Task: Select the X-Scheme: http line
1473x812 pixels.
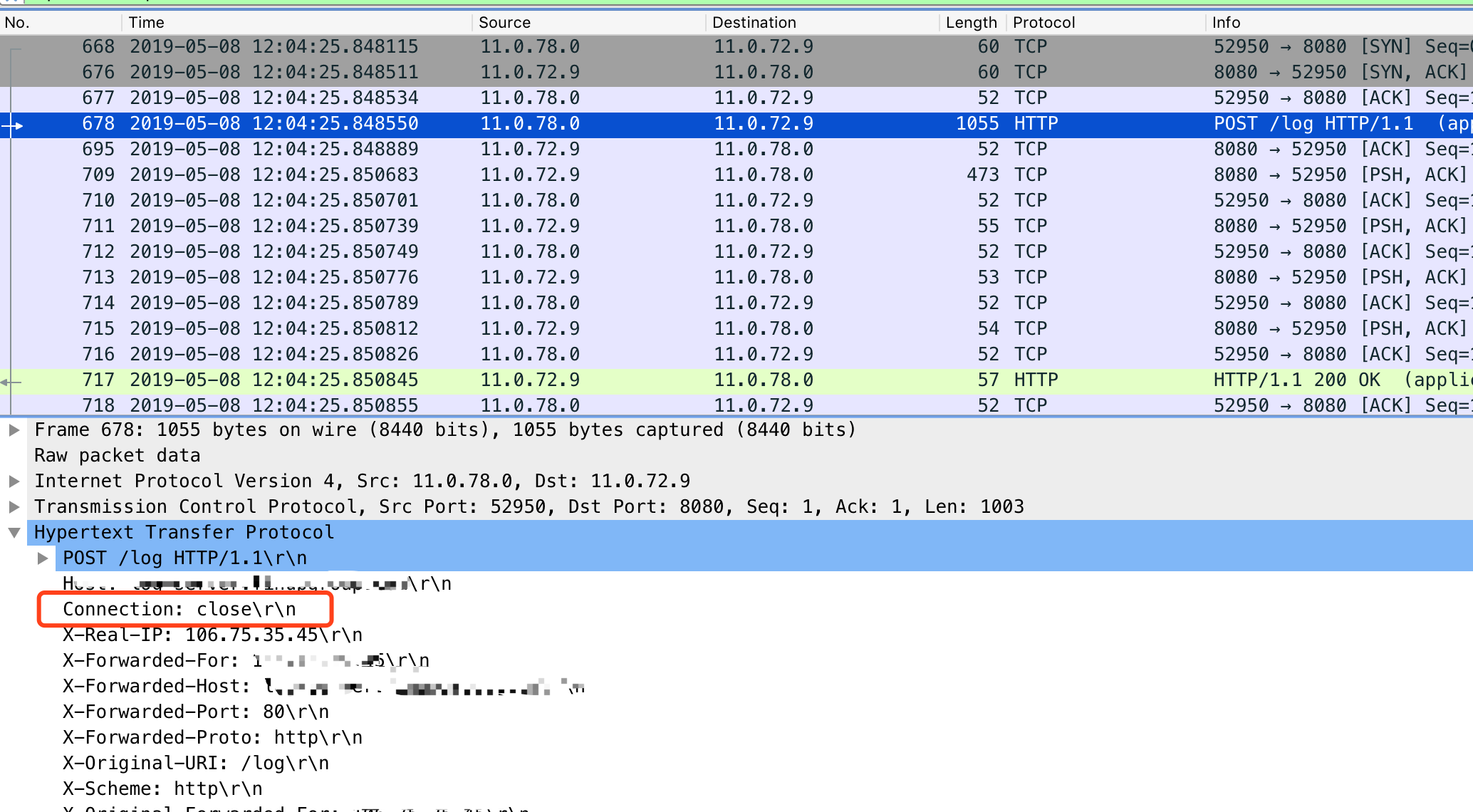Action: click(x=162, y=789)
